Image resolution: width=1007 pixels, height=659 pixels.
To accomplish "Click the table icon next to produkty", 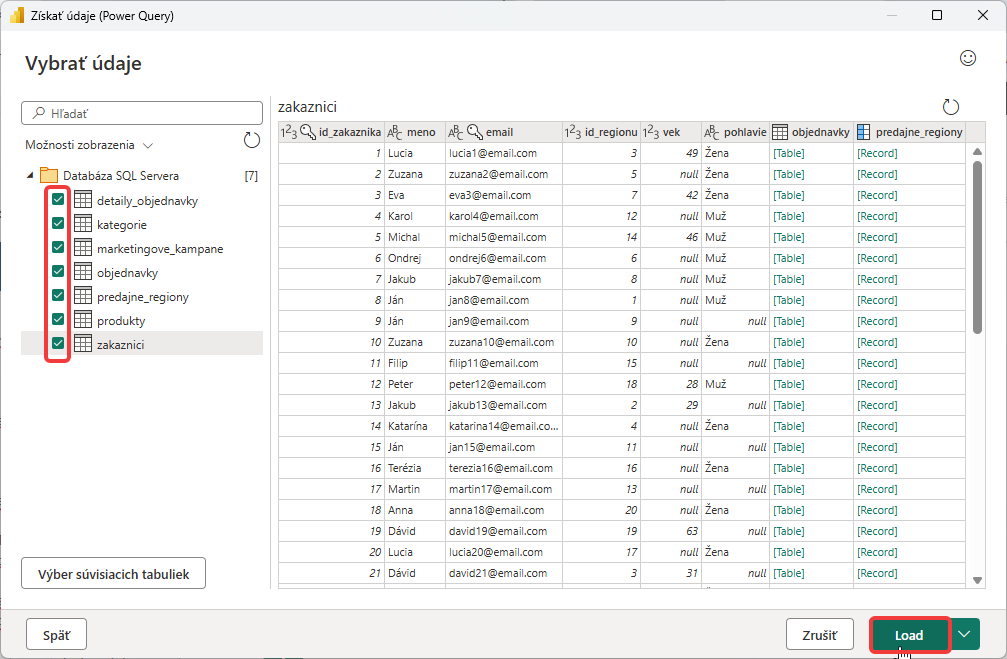I will [x=83, y=319].
